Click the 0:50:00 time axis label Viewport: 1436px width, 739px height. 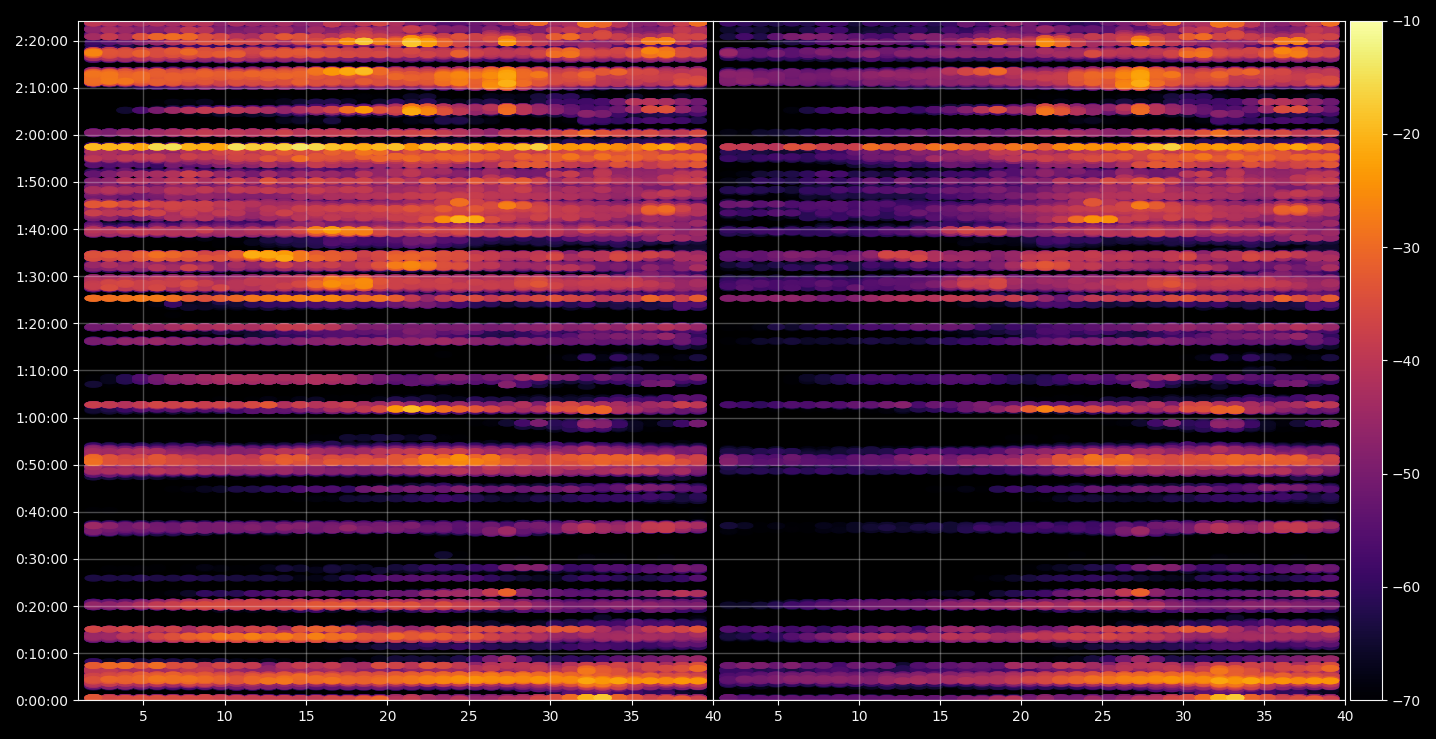[x=42, y=465]
